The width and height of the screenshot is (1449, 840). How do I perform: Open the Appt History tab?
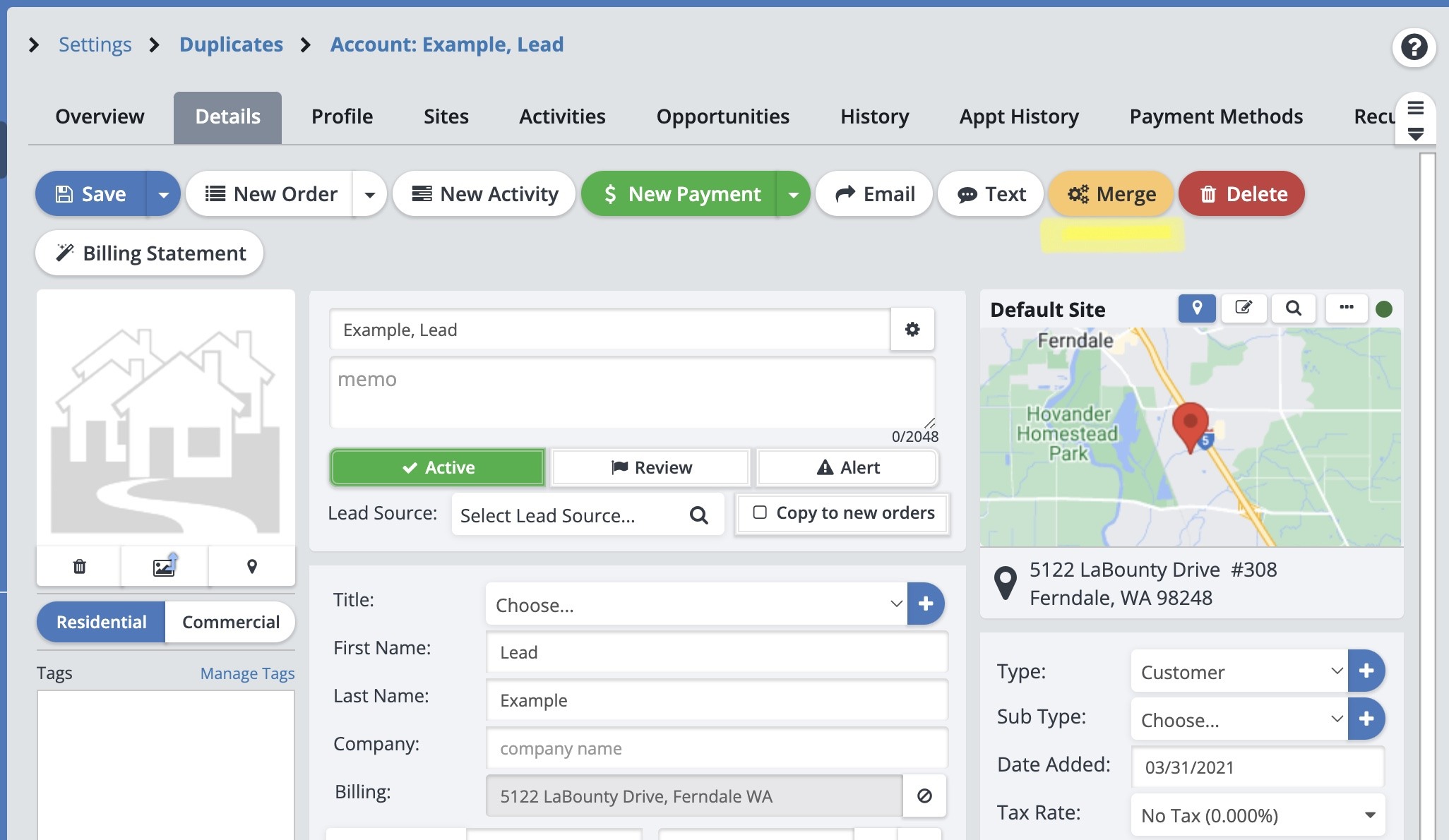click(x=1018, y=116)
